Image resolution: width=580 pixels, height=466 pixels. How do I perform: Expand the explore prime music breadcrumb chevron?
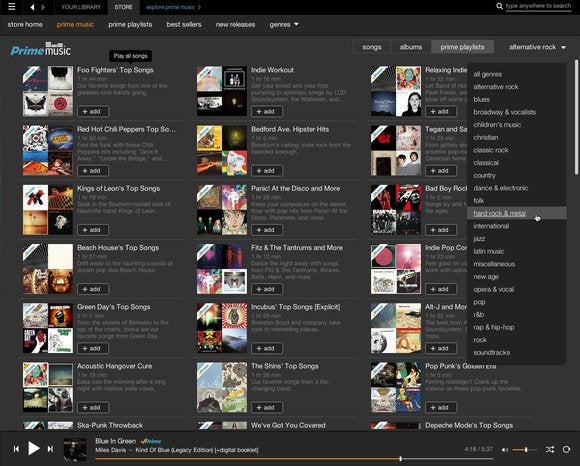click(199, 7)
